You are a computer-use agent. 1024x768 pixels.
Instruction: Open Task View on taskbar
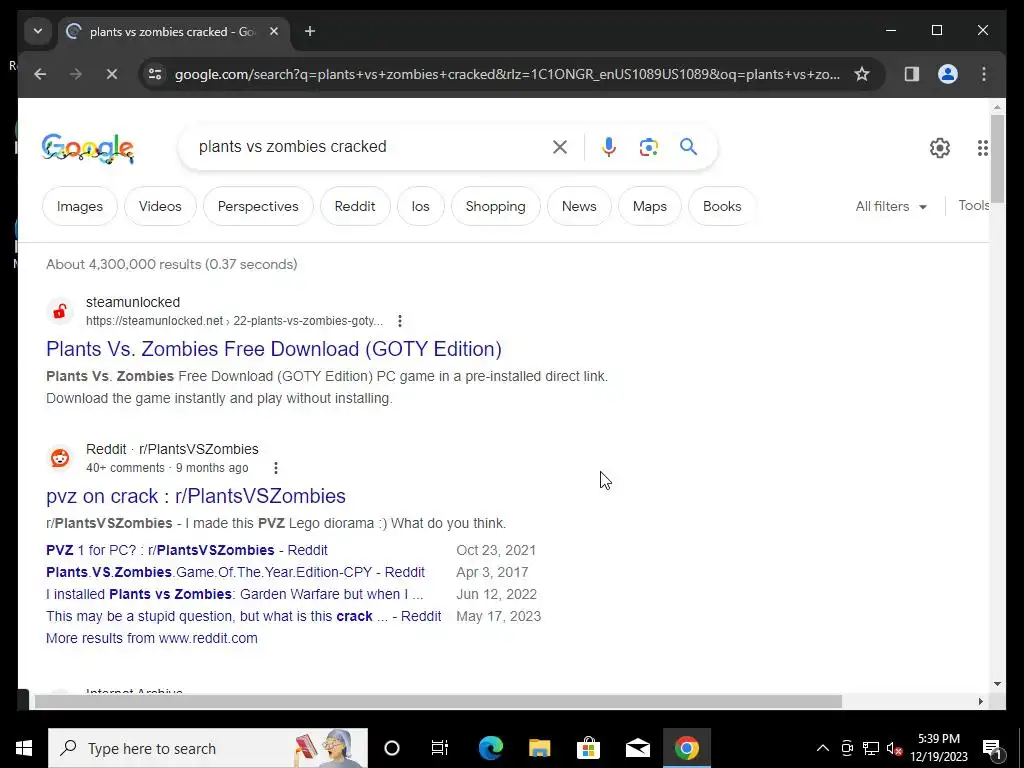click(x=440, y=748)
